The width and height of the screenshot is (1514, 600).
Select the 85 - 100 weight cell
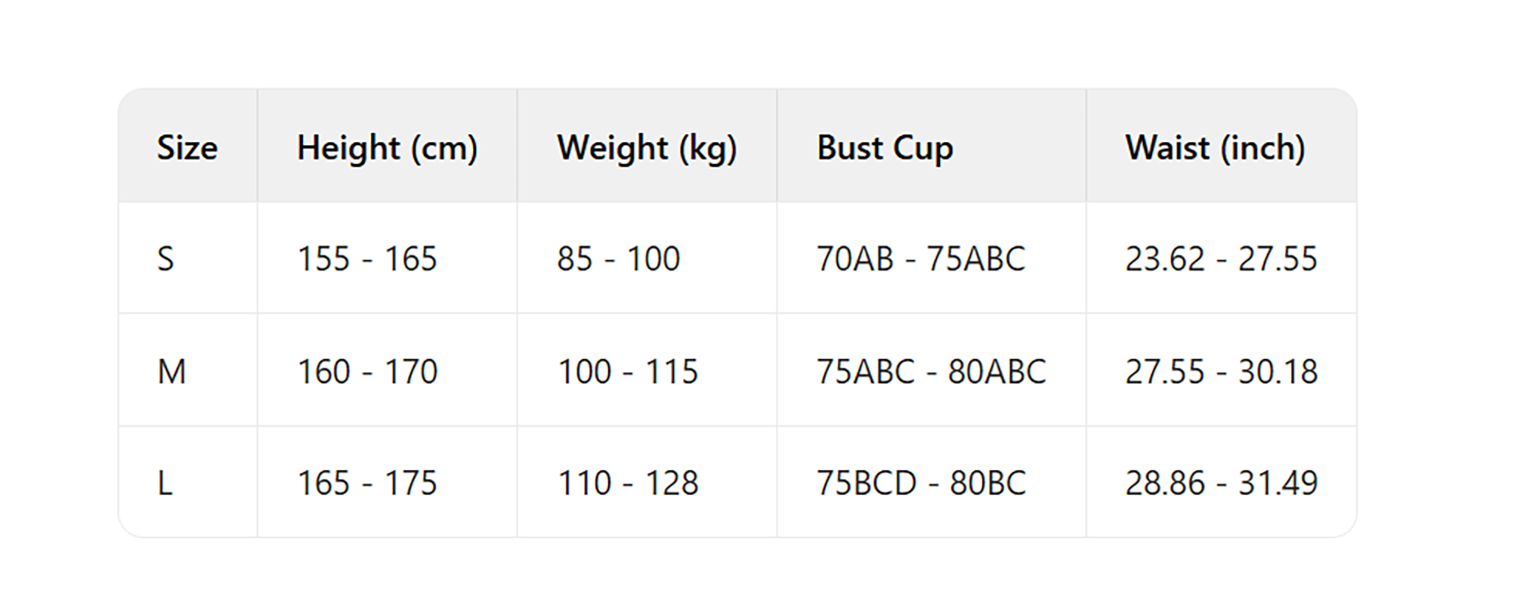pyautogui.click(x=647, y=258)
